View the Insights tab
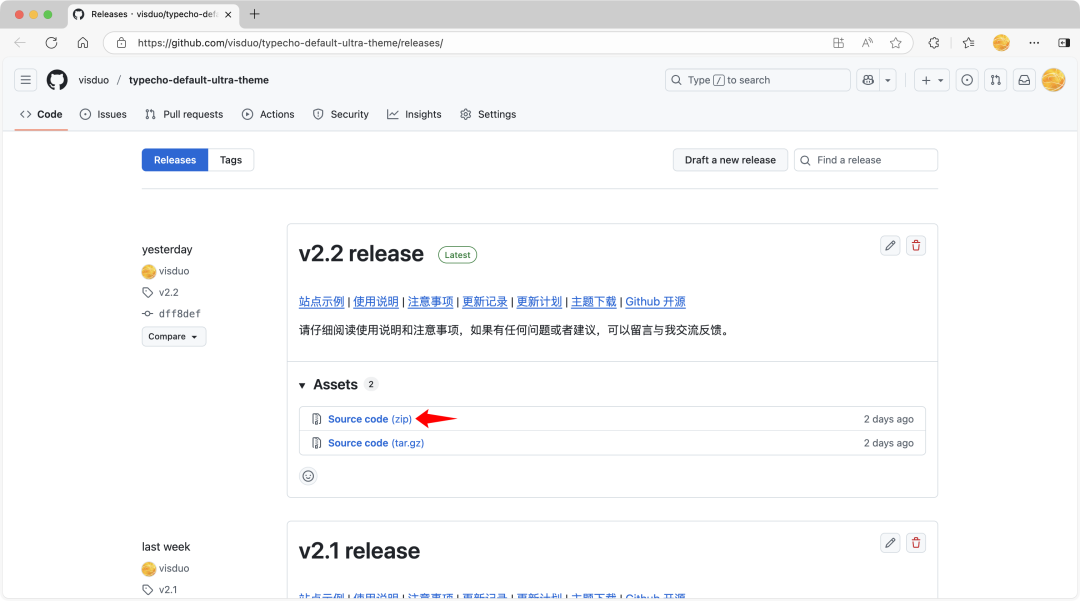 pyautogui.click(x=414, y=114)
